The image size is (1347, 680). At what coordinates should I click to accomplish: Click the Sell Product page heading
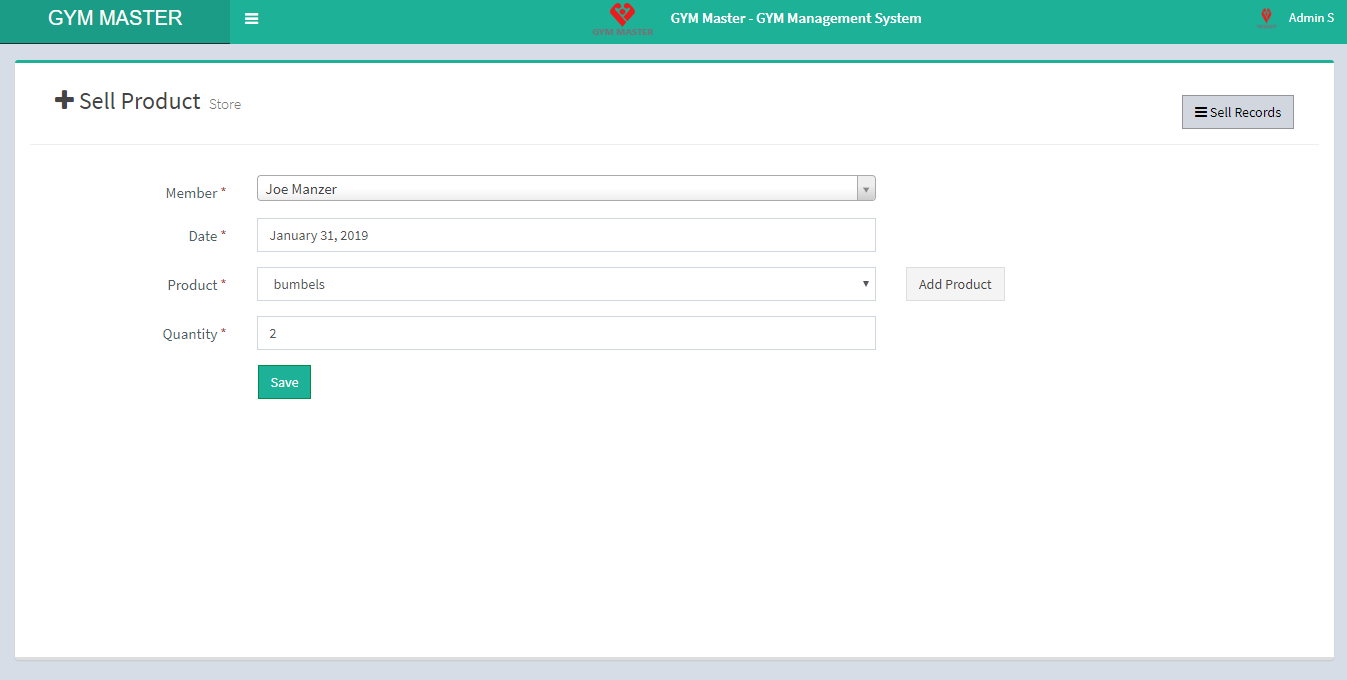139,101
